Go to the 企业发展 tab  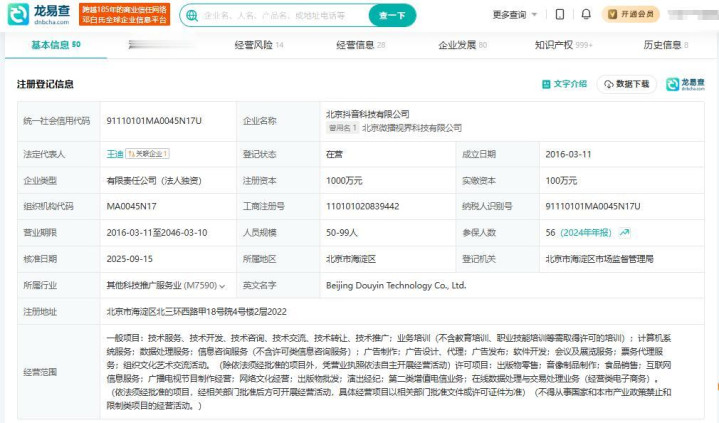462,45
